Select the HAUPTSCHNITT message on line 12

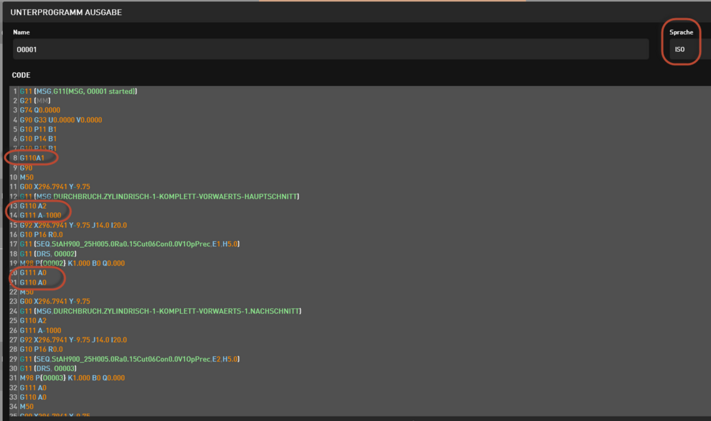pyautogui.click(x=160, y=196)
